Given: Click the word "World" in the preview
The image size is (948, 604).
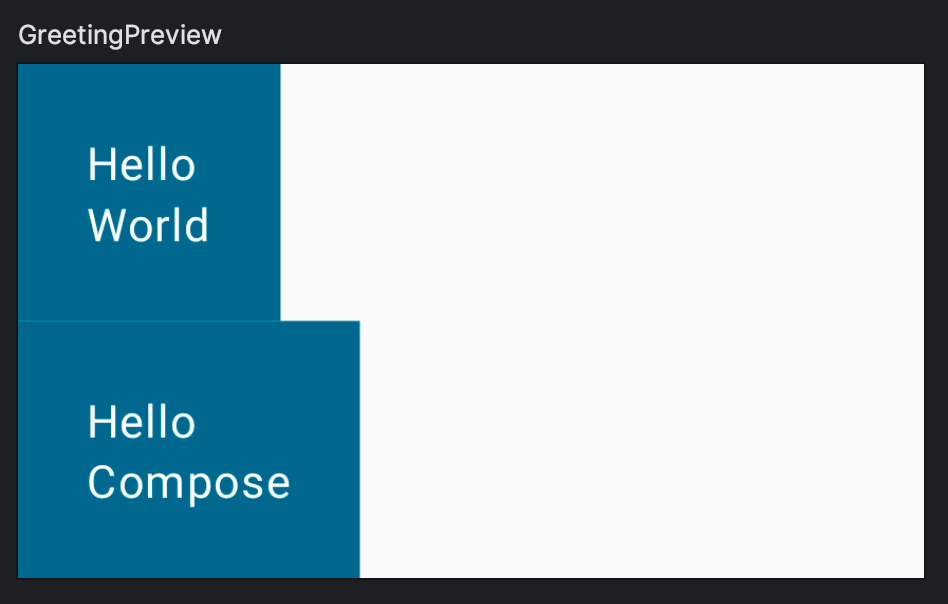Looking at the screenshot, I should pyautogui.click(x=148, y=226).
